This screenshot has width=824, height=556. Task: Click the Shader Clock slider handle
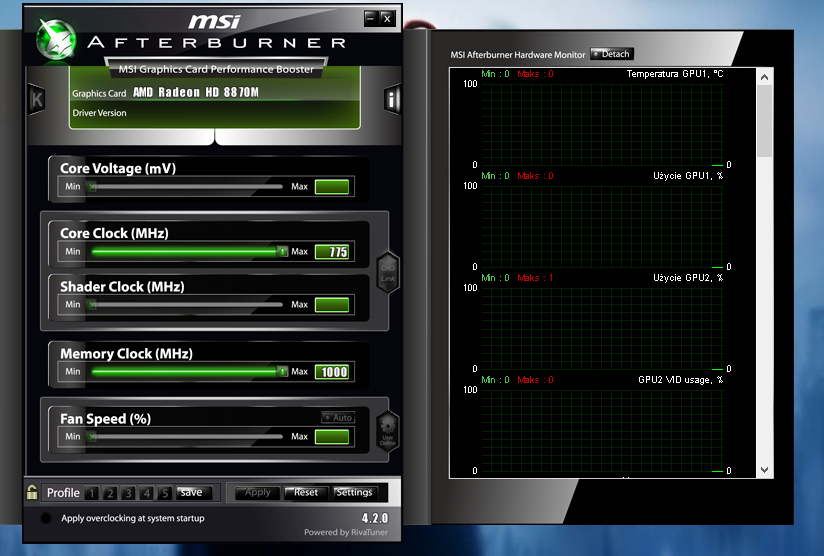92,304
